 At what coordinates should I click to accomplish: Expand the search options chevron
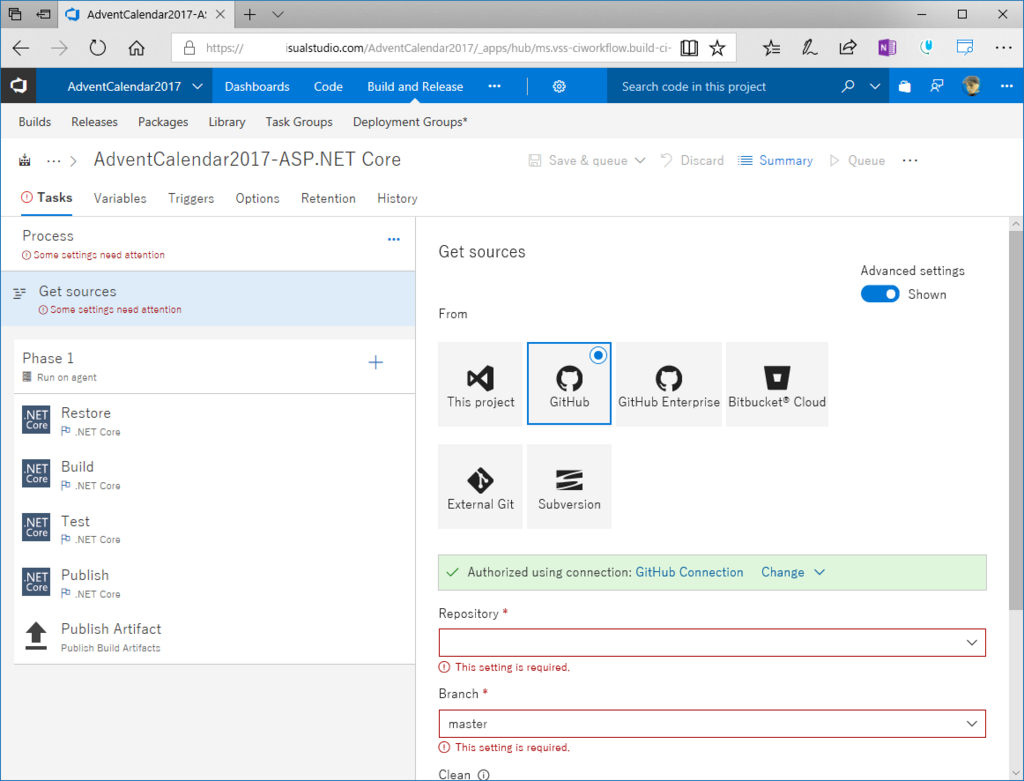point(875,86)
